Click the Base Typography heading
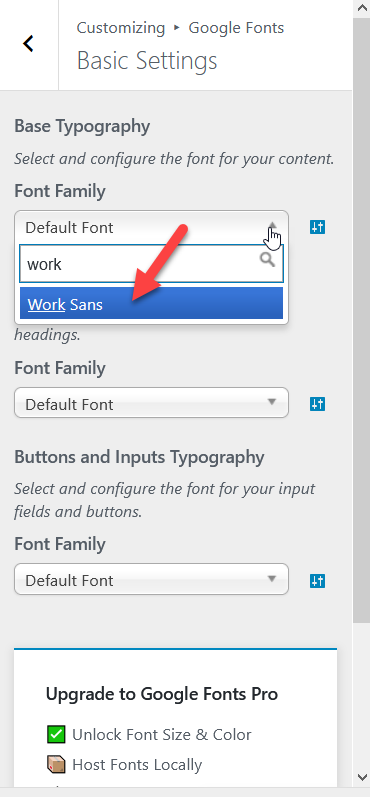 point(82,126)
